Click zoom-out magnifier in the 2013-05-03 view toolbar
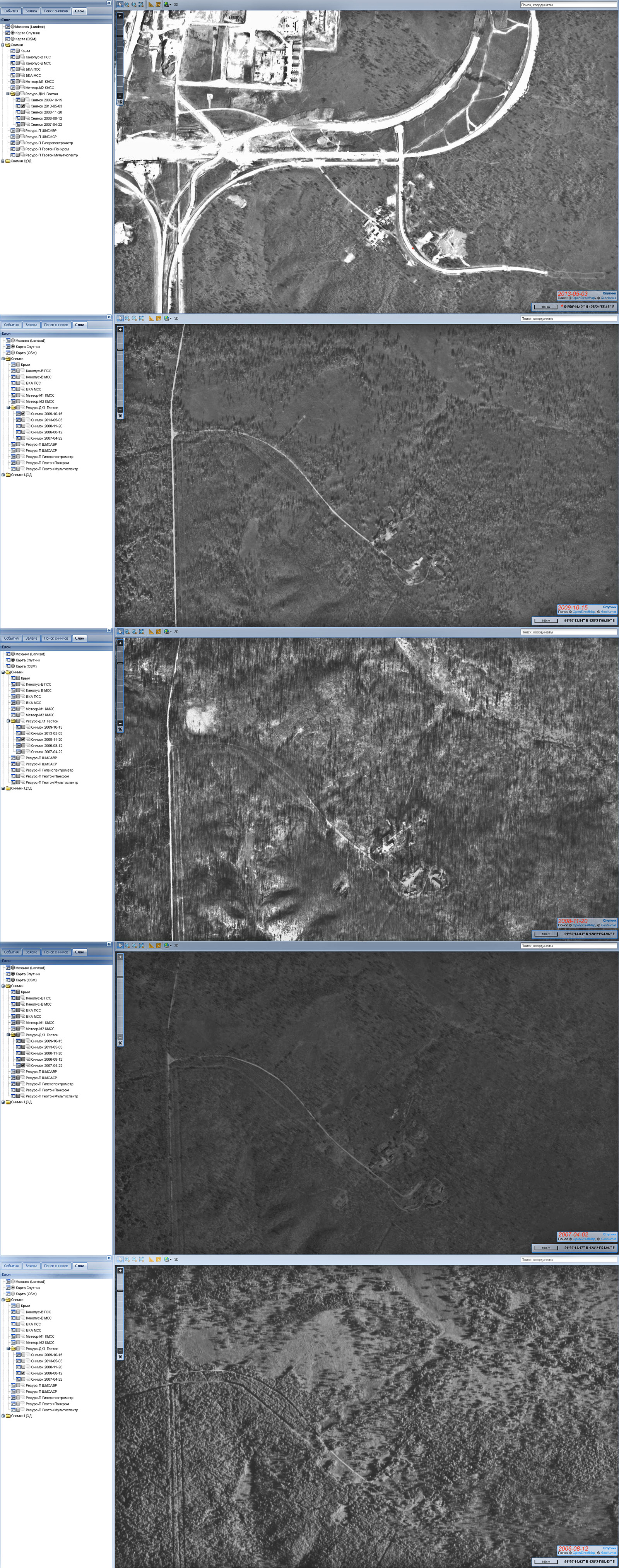This screenshot has width=619, height=1568. 134,4
